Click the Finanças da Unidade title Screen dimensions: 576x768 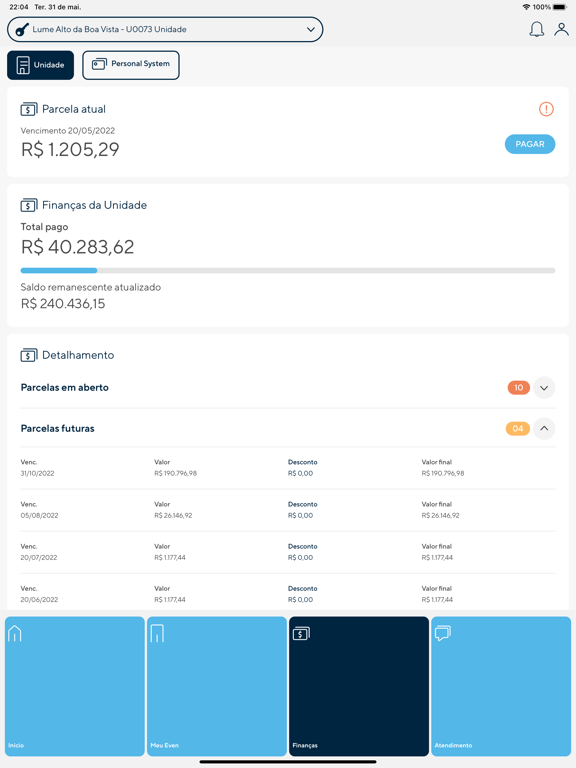[95, 205]
